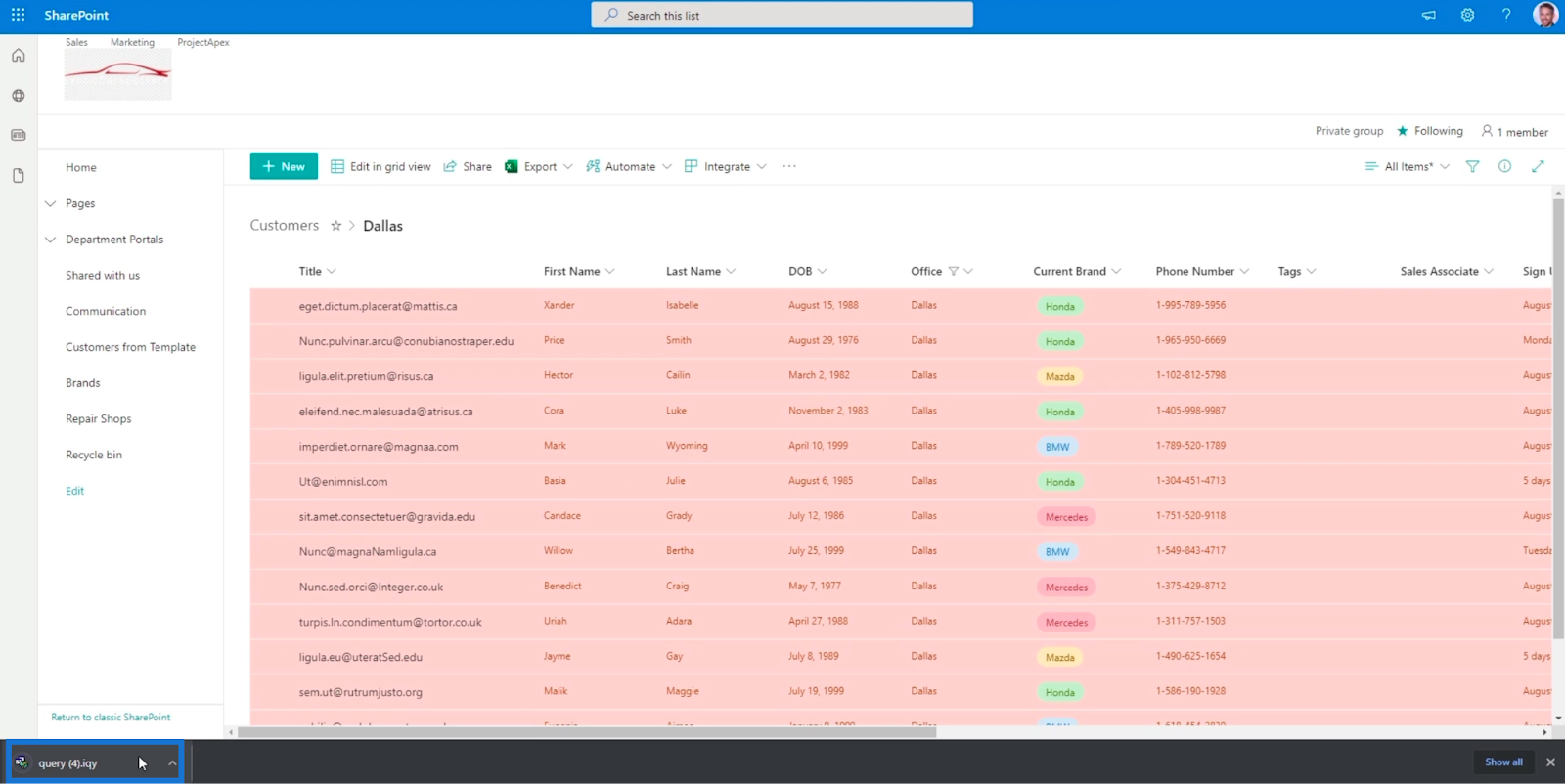View the 1 member list

click(1515, 132)
